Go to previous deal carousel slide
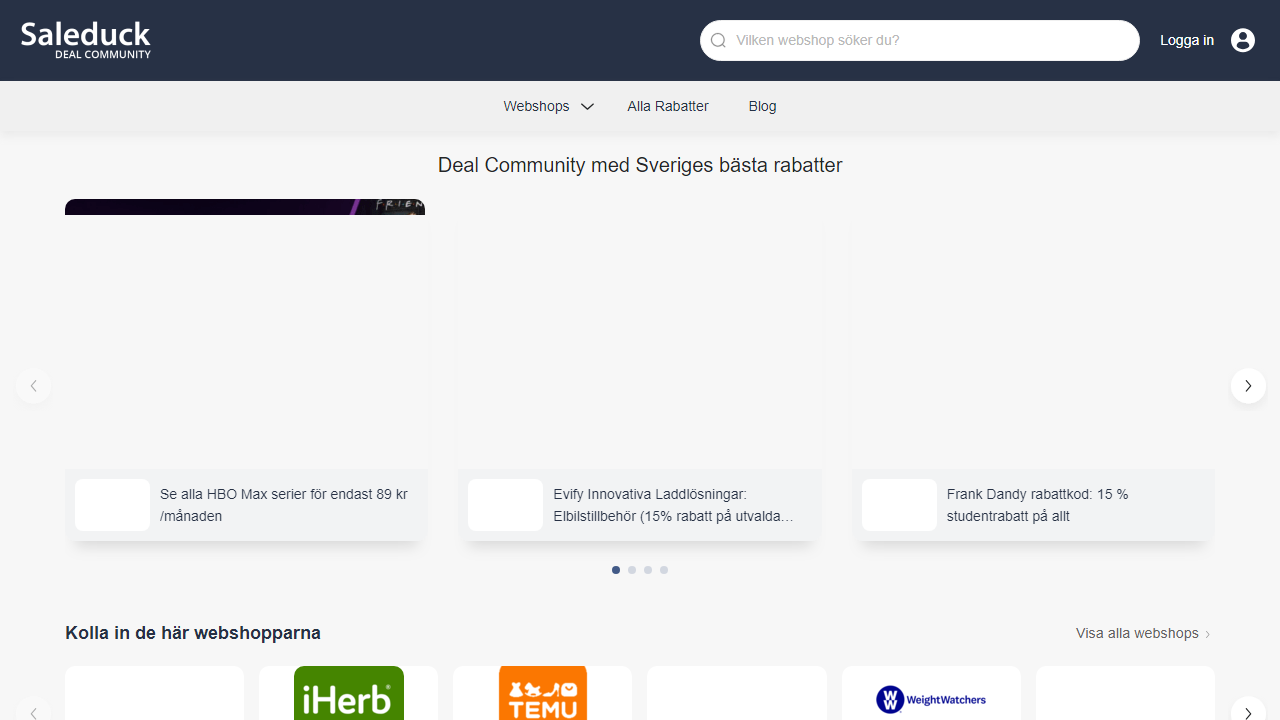 click(x=33, y=386)
